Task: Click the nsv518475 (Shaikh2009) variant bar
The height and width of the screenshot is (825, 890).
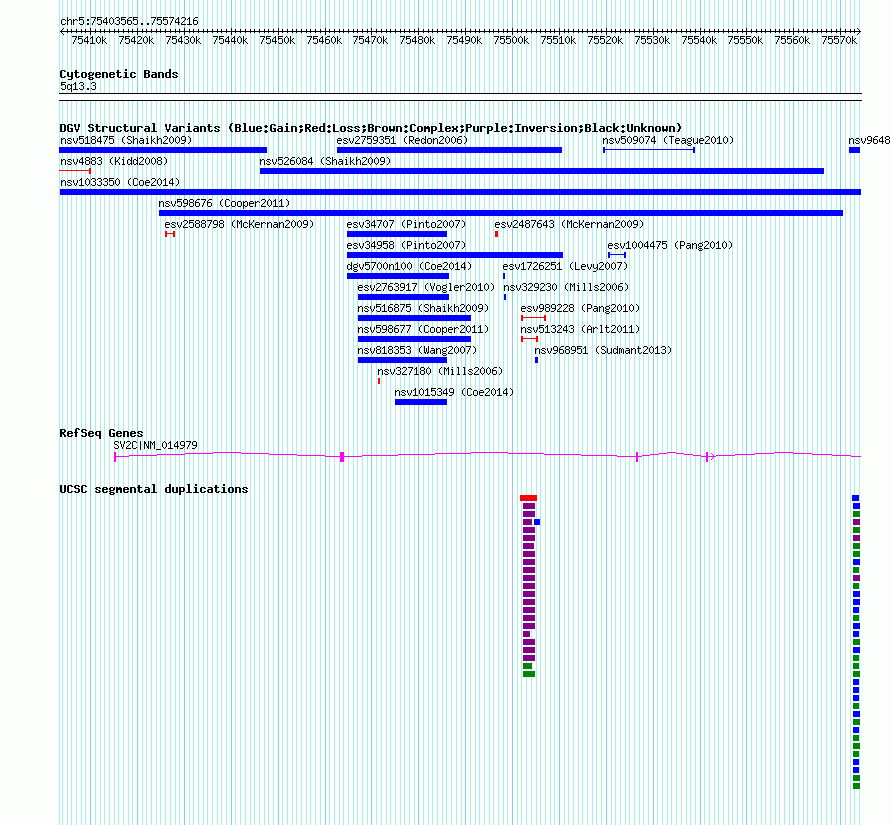Action: tap(163, 150)
